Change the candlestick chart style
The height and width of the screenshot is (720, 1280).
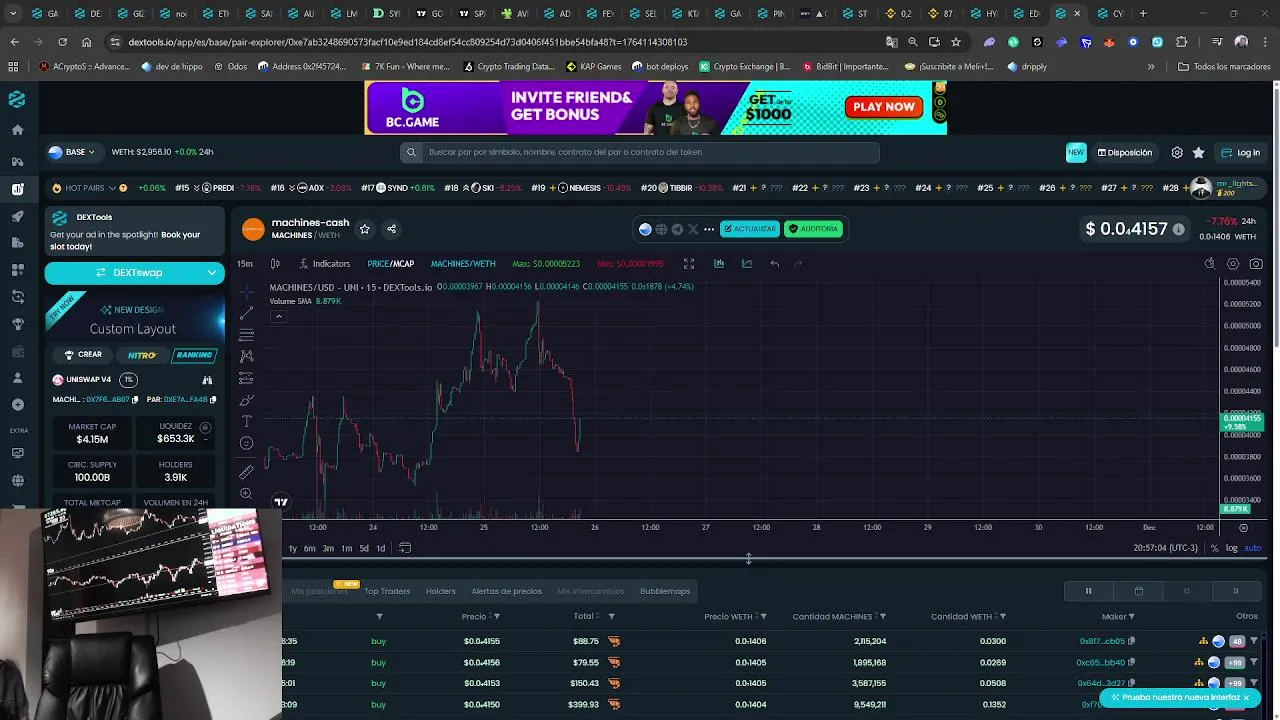click(275, 264)
